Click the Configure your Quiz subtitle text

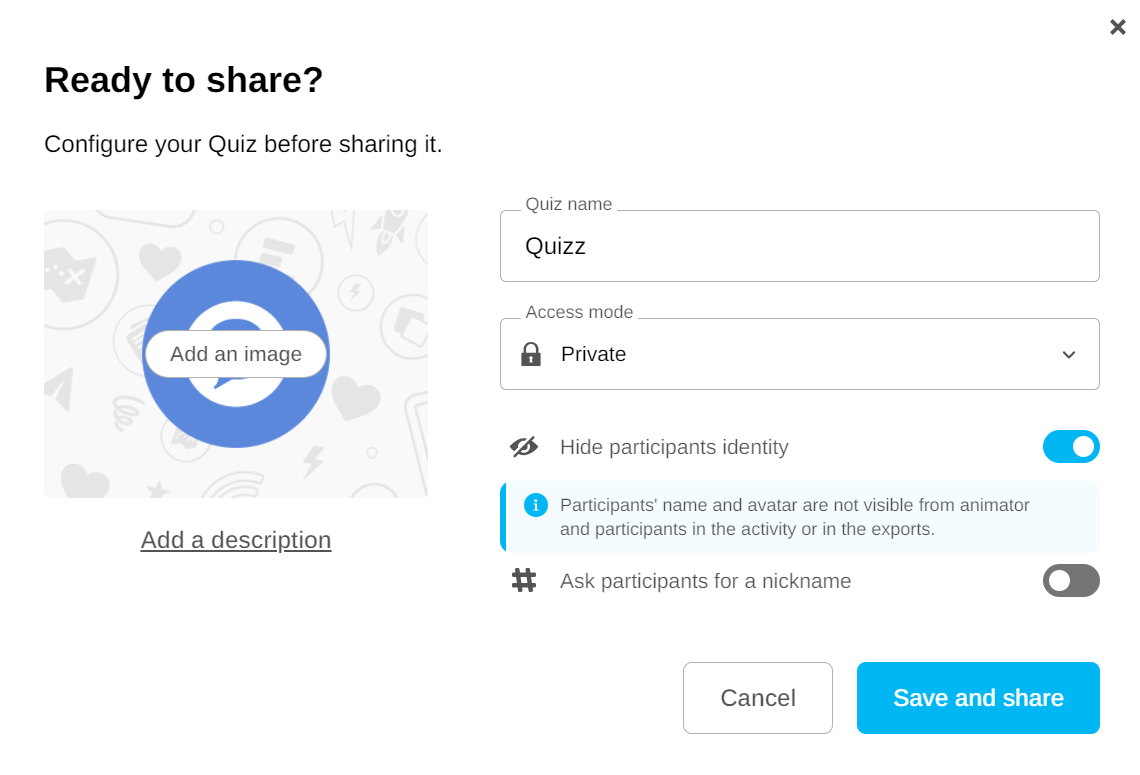click(243, 144)
